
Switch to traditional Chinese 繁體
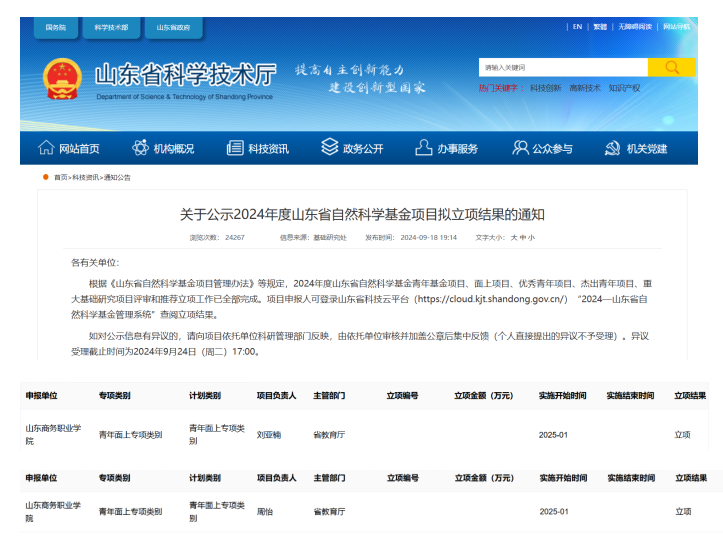[x=600, y=27]
